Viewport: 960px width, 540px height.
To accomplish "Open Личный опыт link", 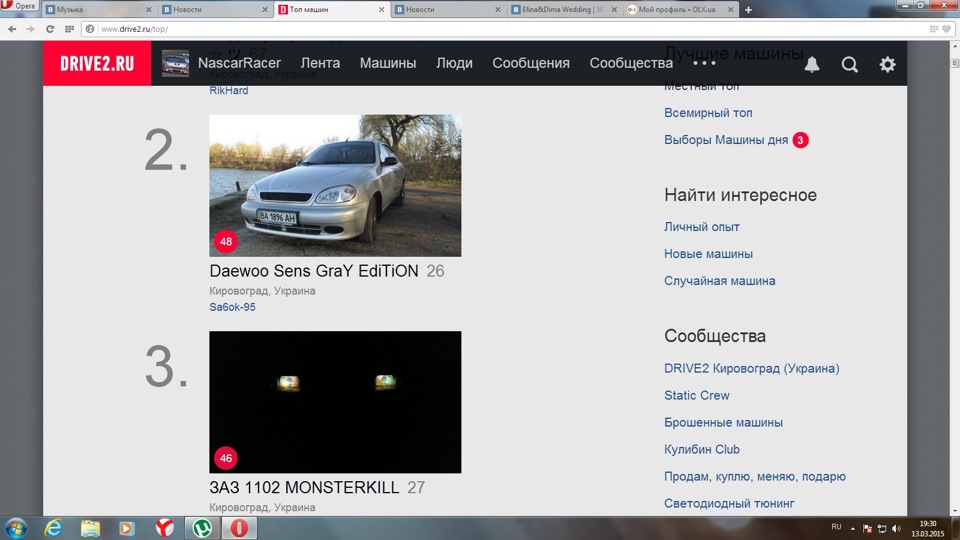I will [x=702, y=227].
